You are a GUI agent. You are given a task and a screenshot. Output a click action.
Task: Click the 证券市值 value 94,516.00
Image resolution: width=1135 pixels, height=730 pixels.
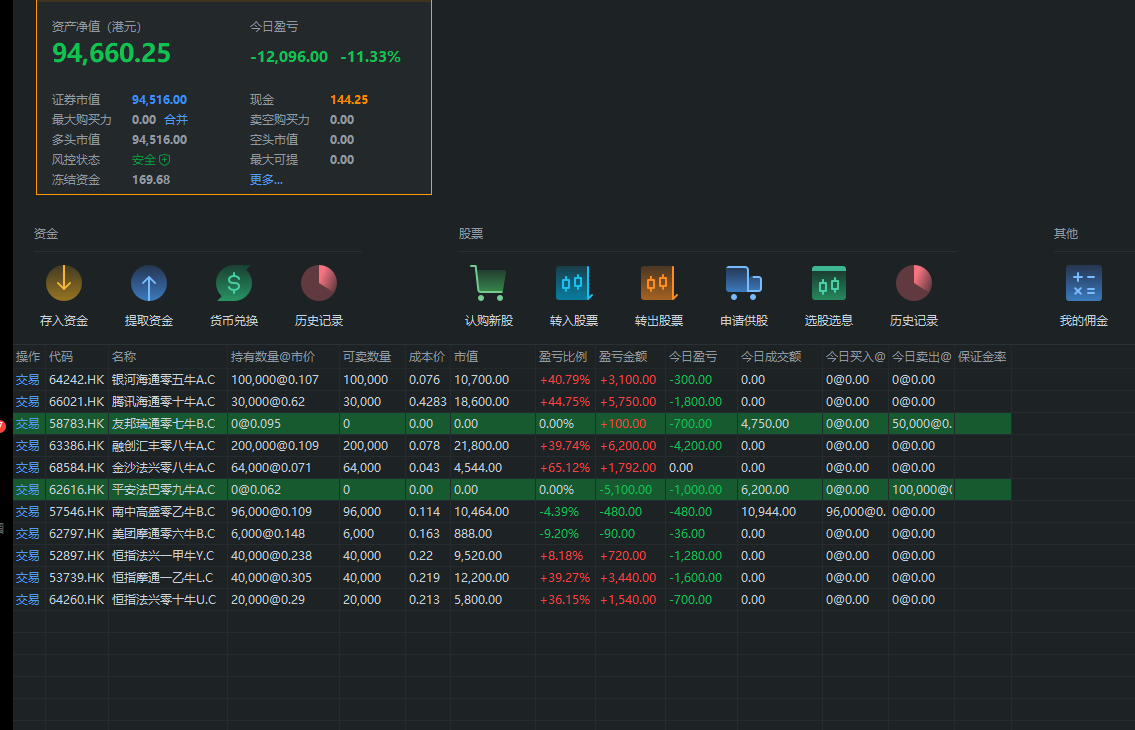point(159,100)
